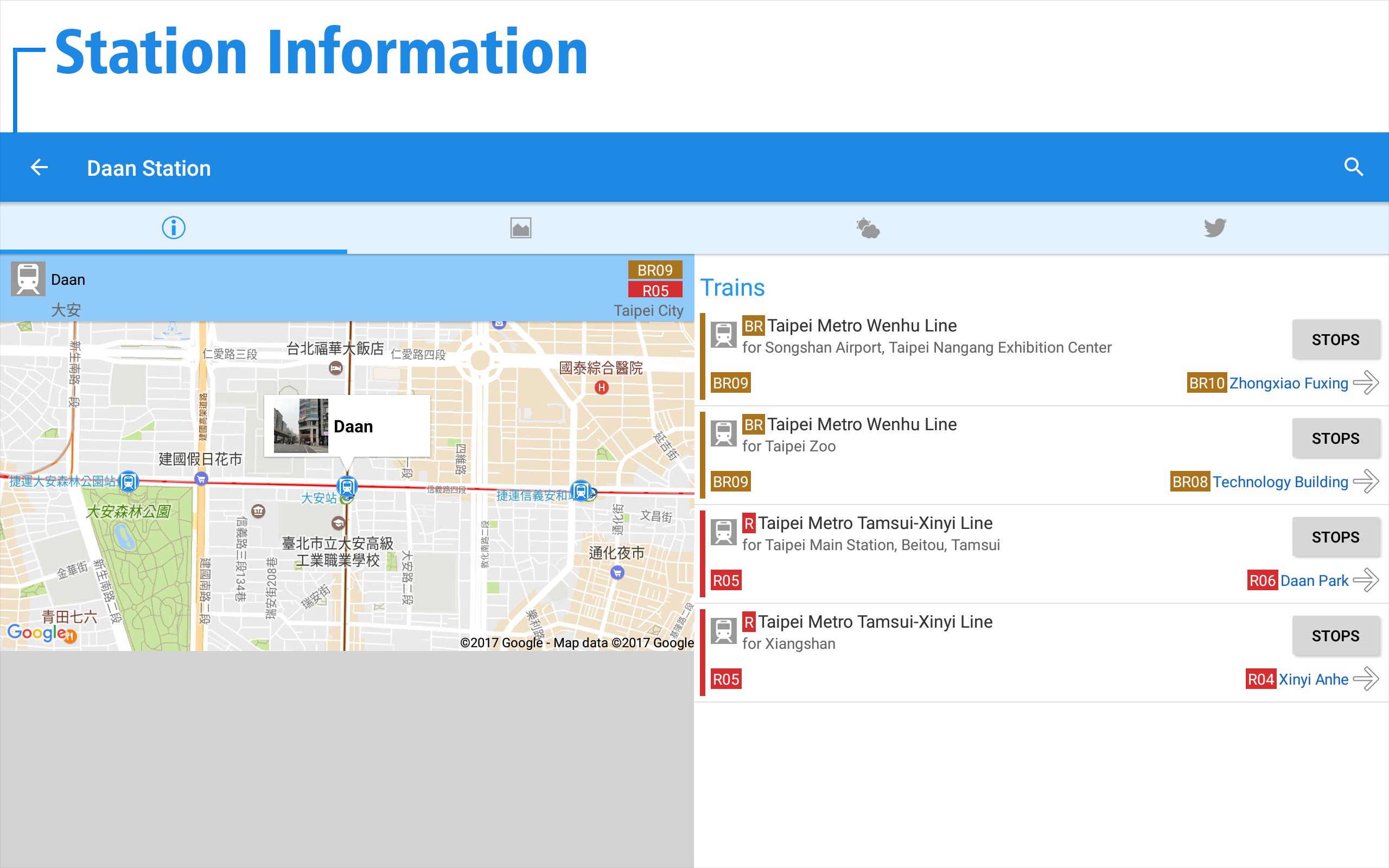
Task: Open search with the magnifier icon
Action: 1353,167
